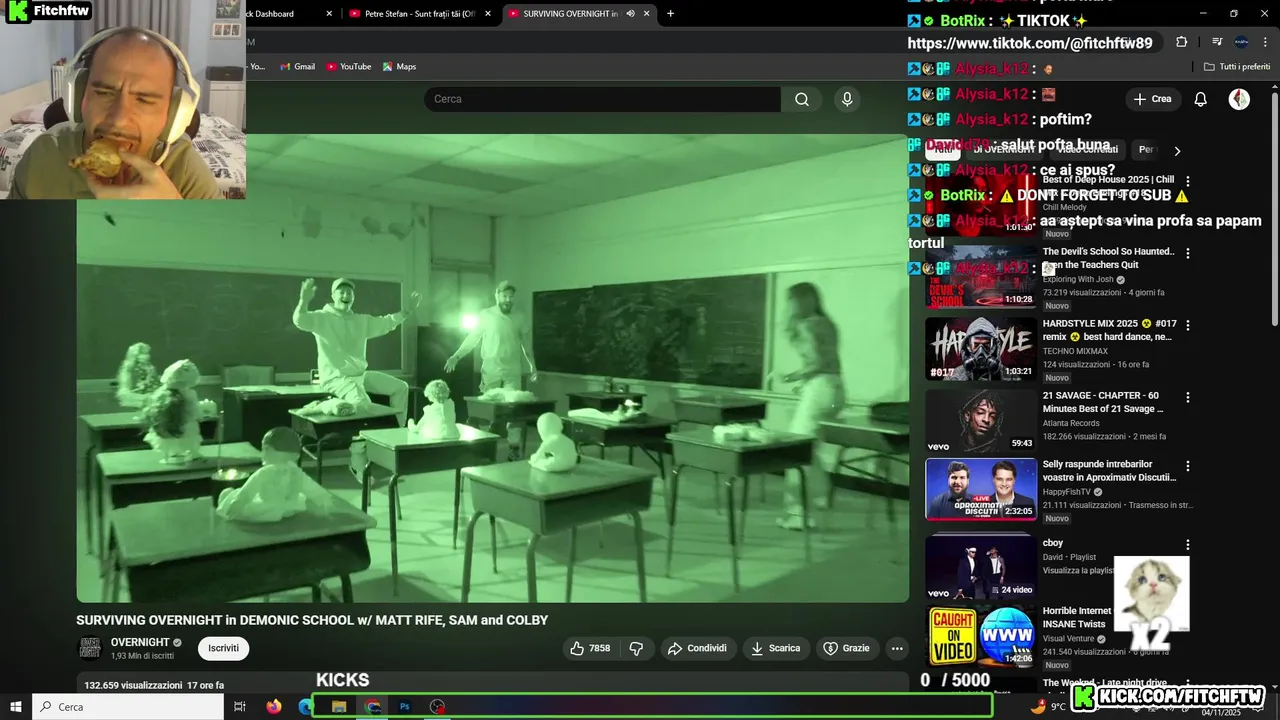Open the YouTube bookmark

348,67
